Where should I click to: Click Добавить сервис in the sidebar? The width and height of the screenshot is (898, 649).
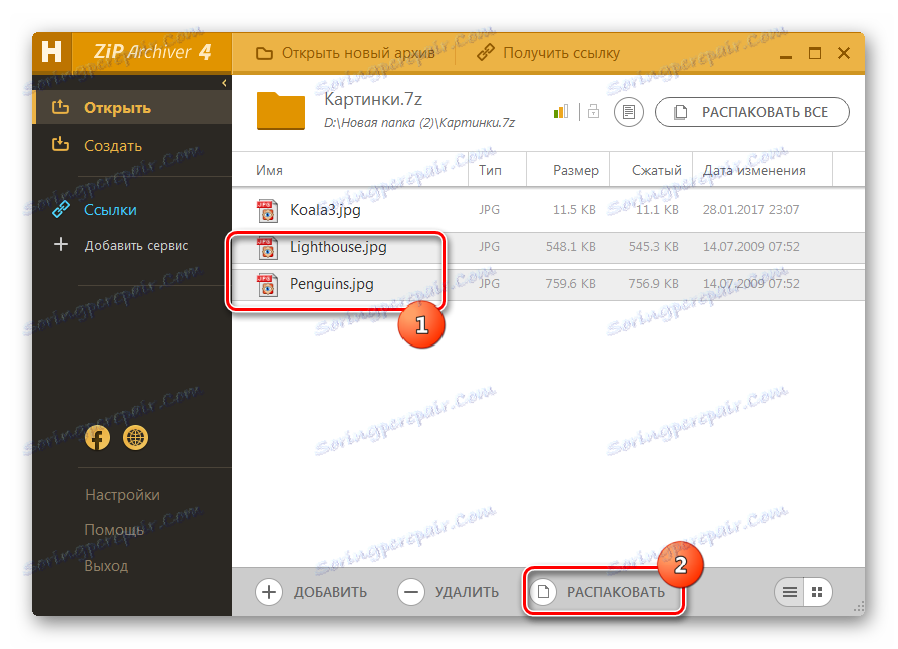136,246
